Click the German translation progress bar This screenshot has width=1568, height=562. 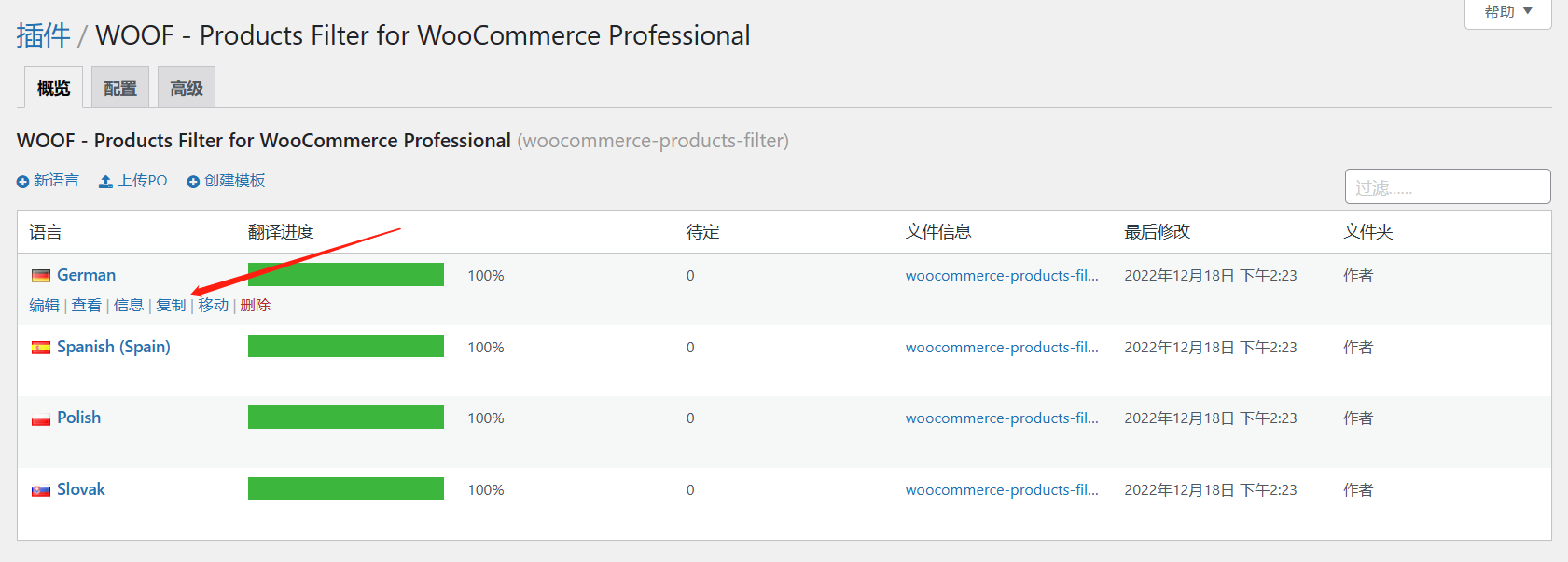point(345,275)
